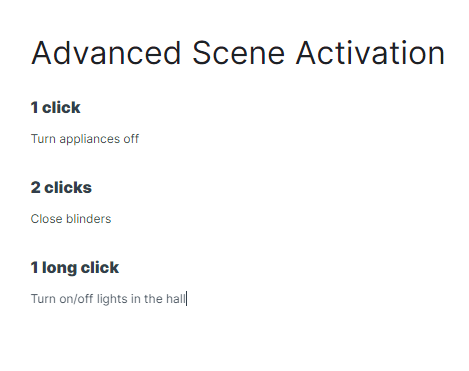
Task: Select the '1 click' heading
Action: pyautogui.click(x=56, y=108)
